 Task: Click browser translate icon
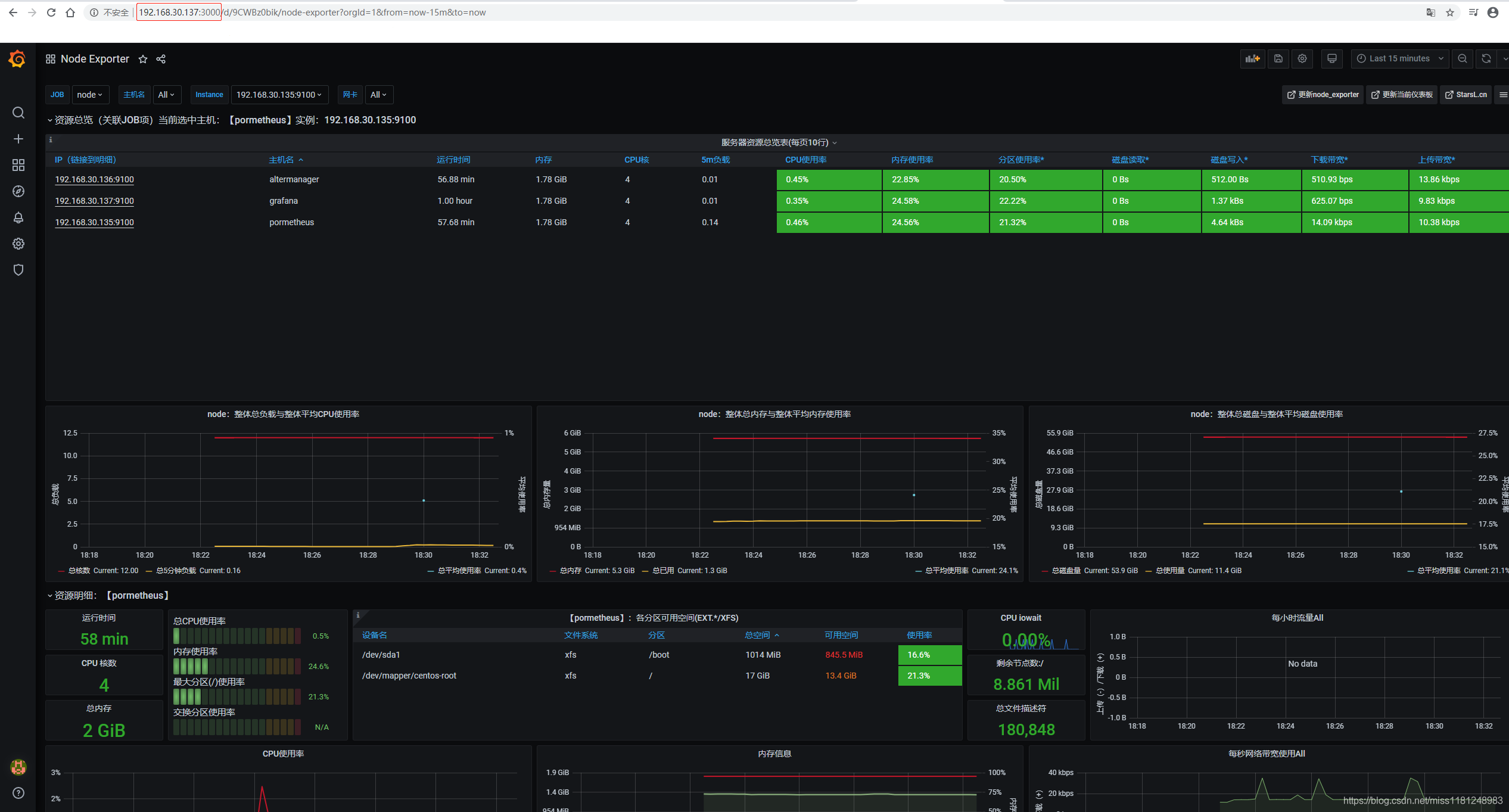[x=1431, y=13]
